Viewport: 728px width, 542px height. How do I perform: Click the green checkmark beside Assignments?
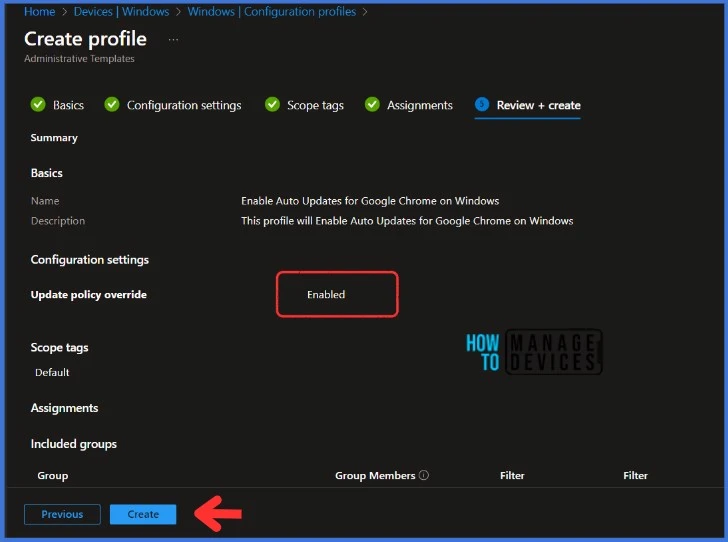point(372,104)
